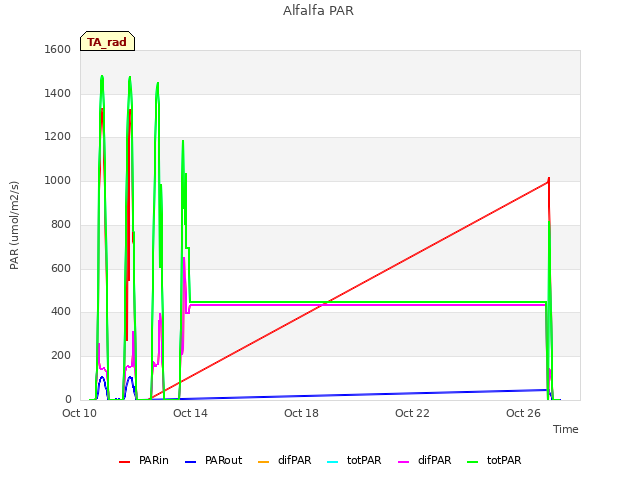The image size is (640, 480).
Task: Toggle difPAR legend label beside magenta swatch
Action: pos(434,460)
